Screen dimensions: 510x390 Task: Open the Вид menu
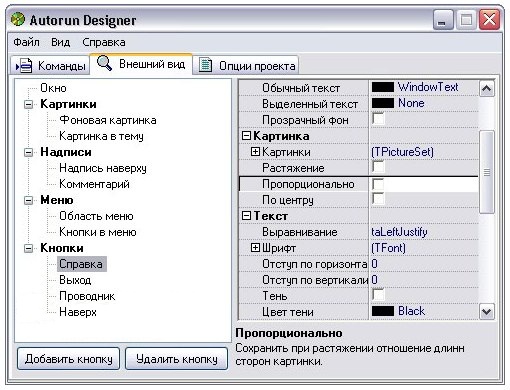(x=60, y=42)
